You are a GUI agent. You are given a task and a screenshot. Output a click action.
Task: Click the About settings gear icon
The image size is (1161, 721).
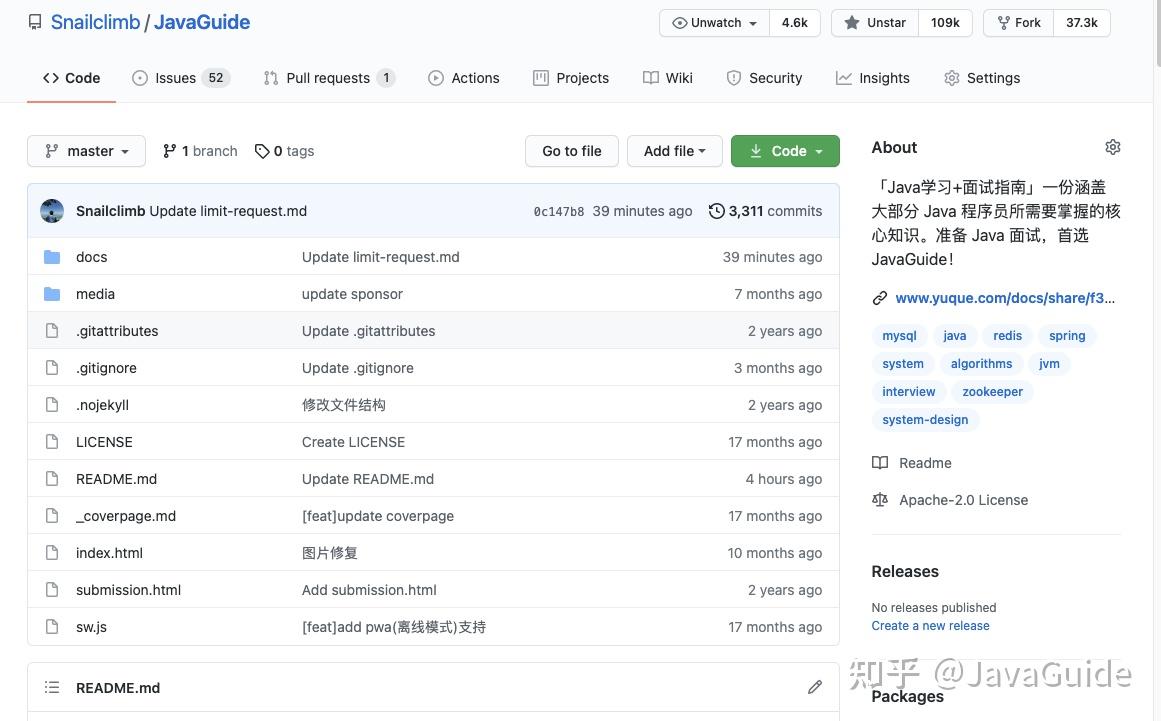coord(1112,147)
